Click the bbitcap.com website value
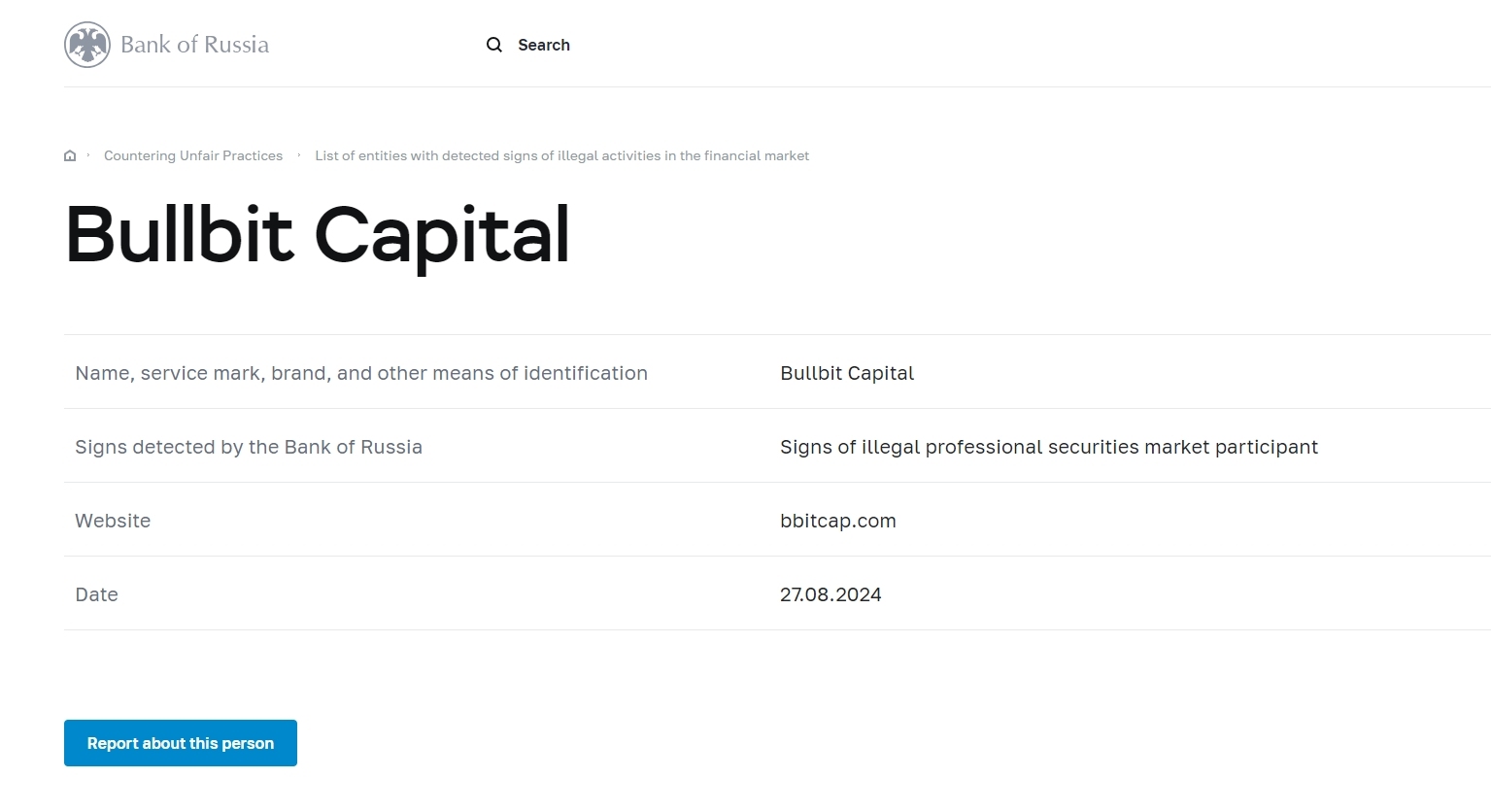 click(838, 521)
